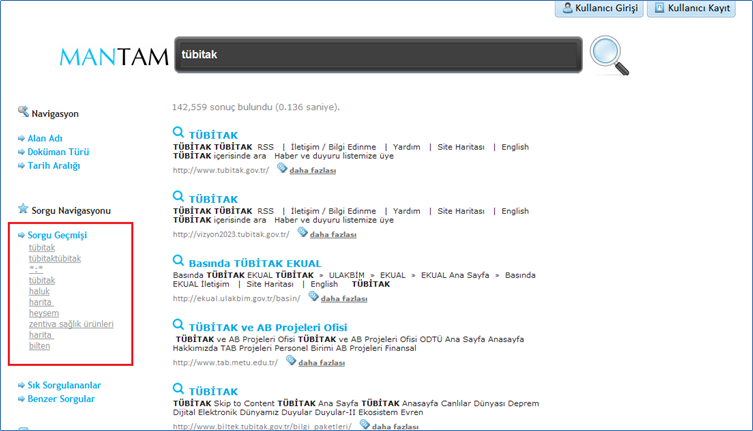Image resolution: width=753 pixels, height=431 pixels.
Task: Click the Sorgu Navigasyonu star icon
Action: (x=23, y=209)
